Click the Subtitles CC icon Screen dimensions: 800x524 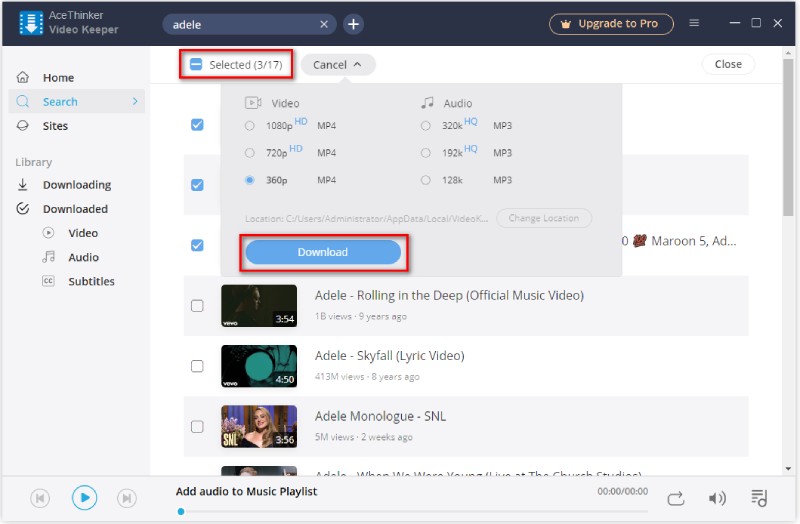point(48,281)
